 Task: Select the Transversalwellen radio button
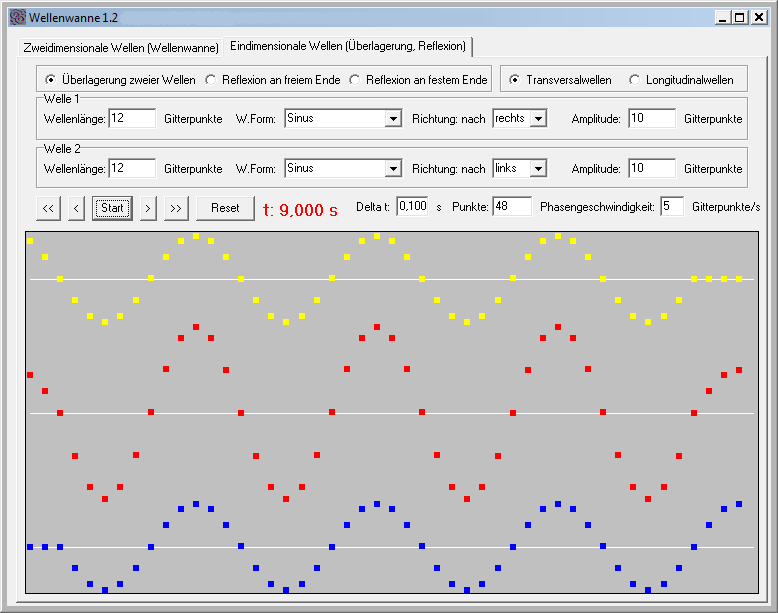click(x=514, y=80)
